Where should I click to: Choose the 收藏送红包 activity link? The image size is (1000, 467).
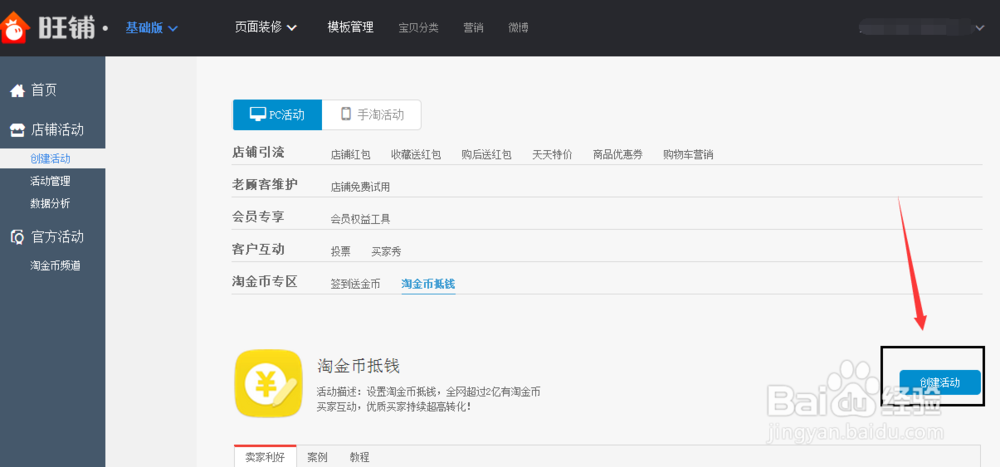tap(416, 154)
